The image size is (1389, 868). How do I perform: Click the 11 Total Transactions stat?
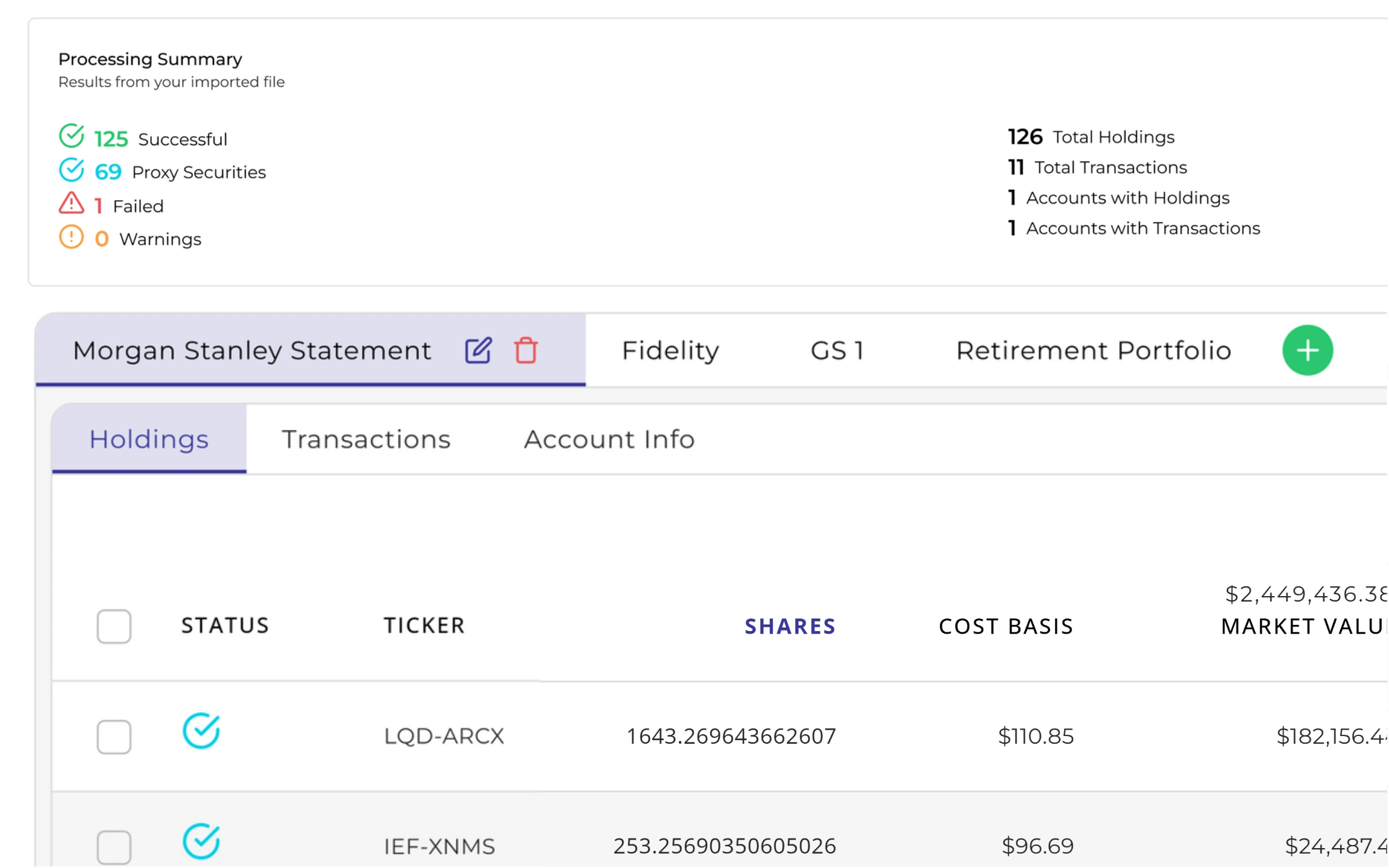click(x=1097, y=168)
